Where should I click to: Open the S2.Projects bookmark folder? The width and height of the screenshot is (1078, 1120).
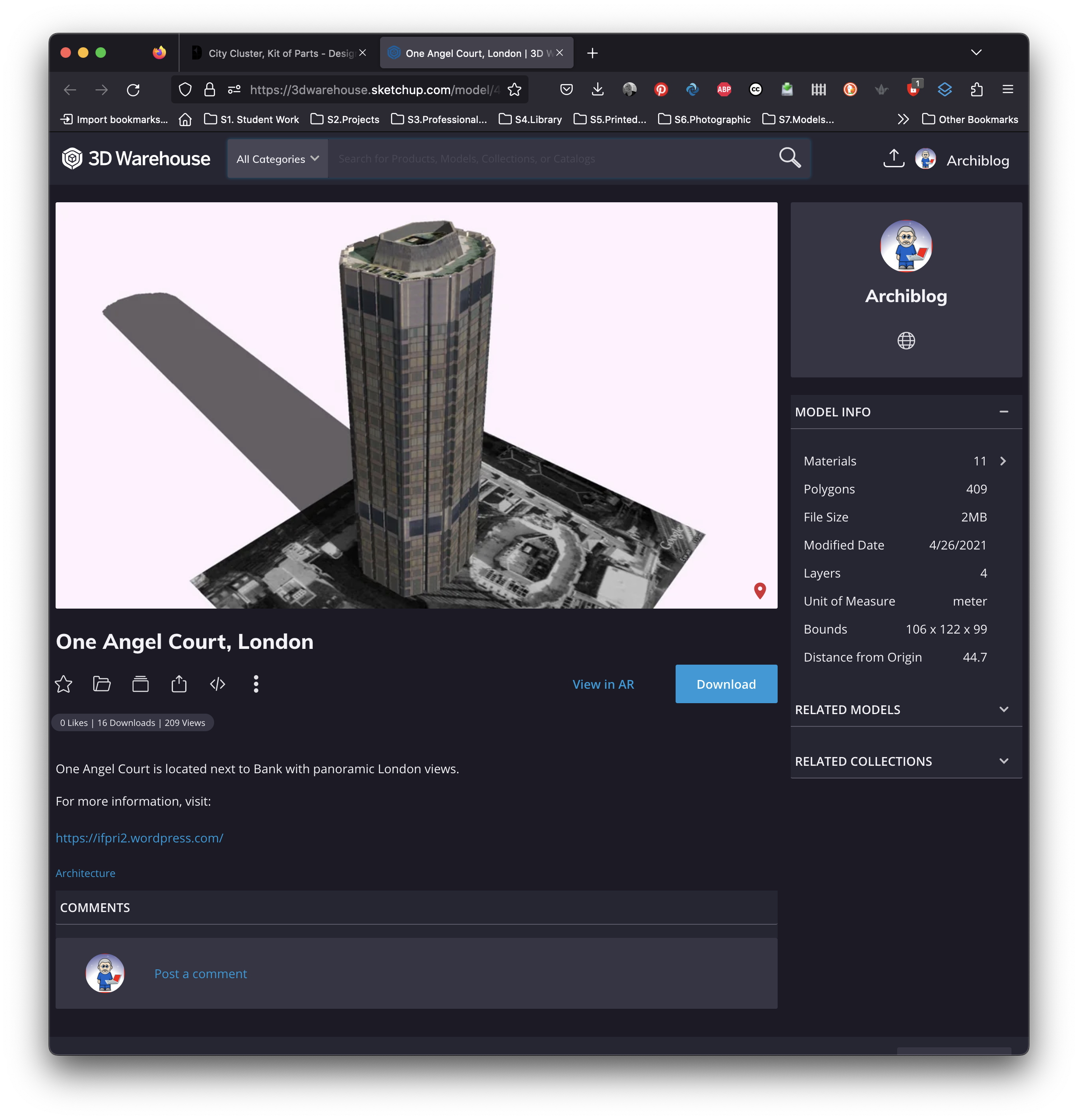tap(345, 120)
